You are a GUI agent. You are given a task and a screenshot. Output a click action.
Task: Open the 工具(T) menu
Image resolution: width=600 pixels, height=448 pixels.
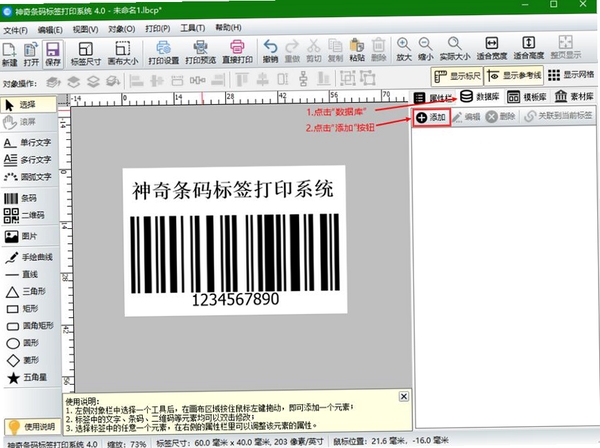point(192,28)
